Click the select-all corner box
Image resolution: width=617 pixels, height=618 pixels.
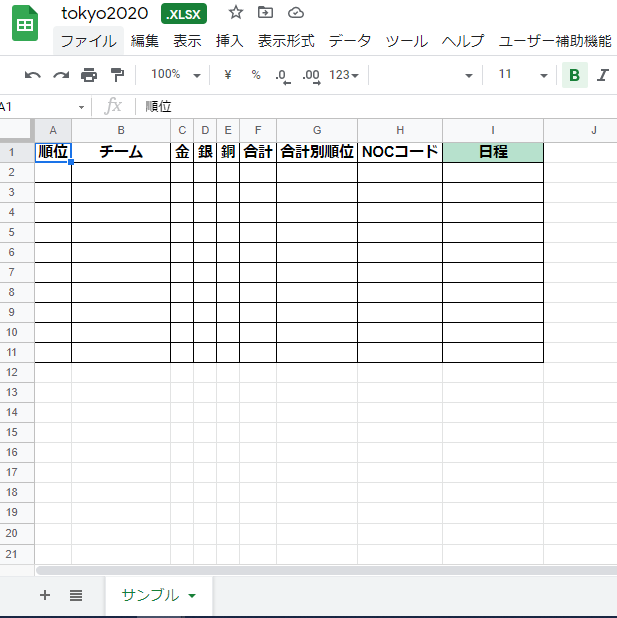coord(17,130)
